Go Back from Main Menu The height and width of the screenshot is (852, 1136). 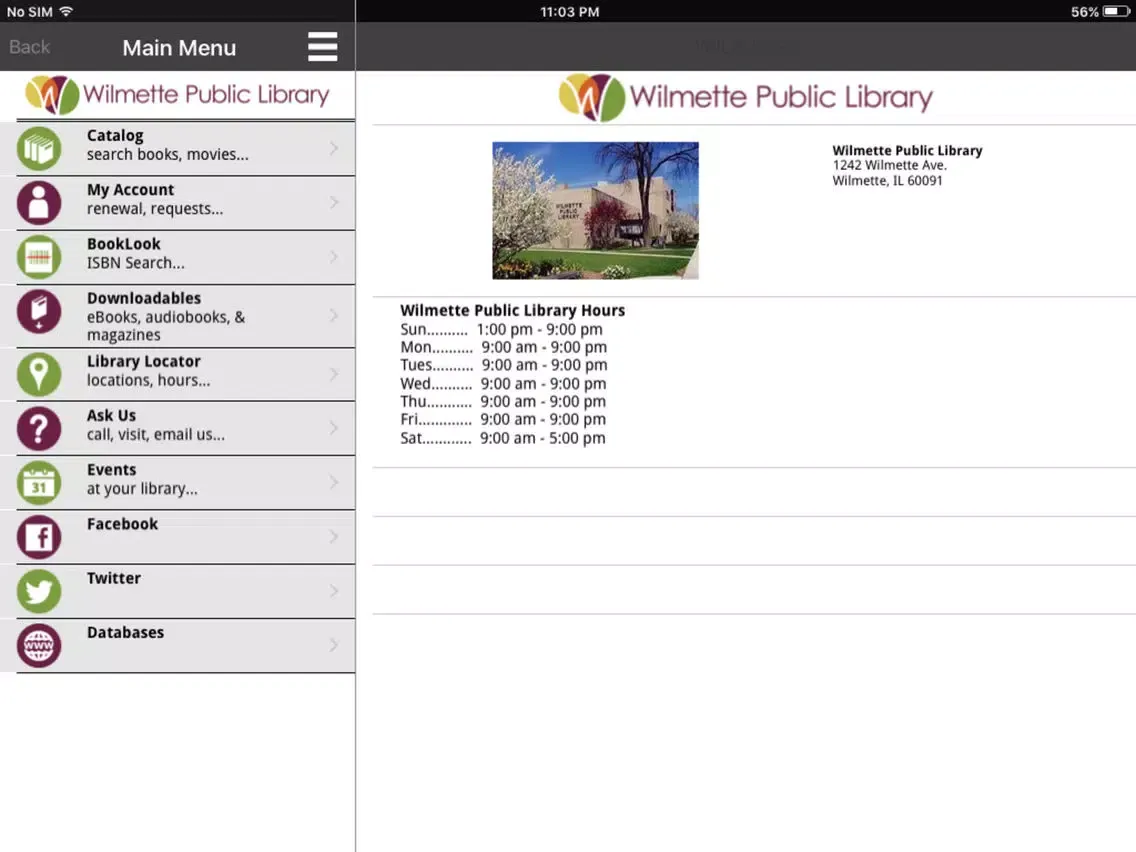pos(30,47)
